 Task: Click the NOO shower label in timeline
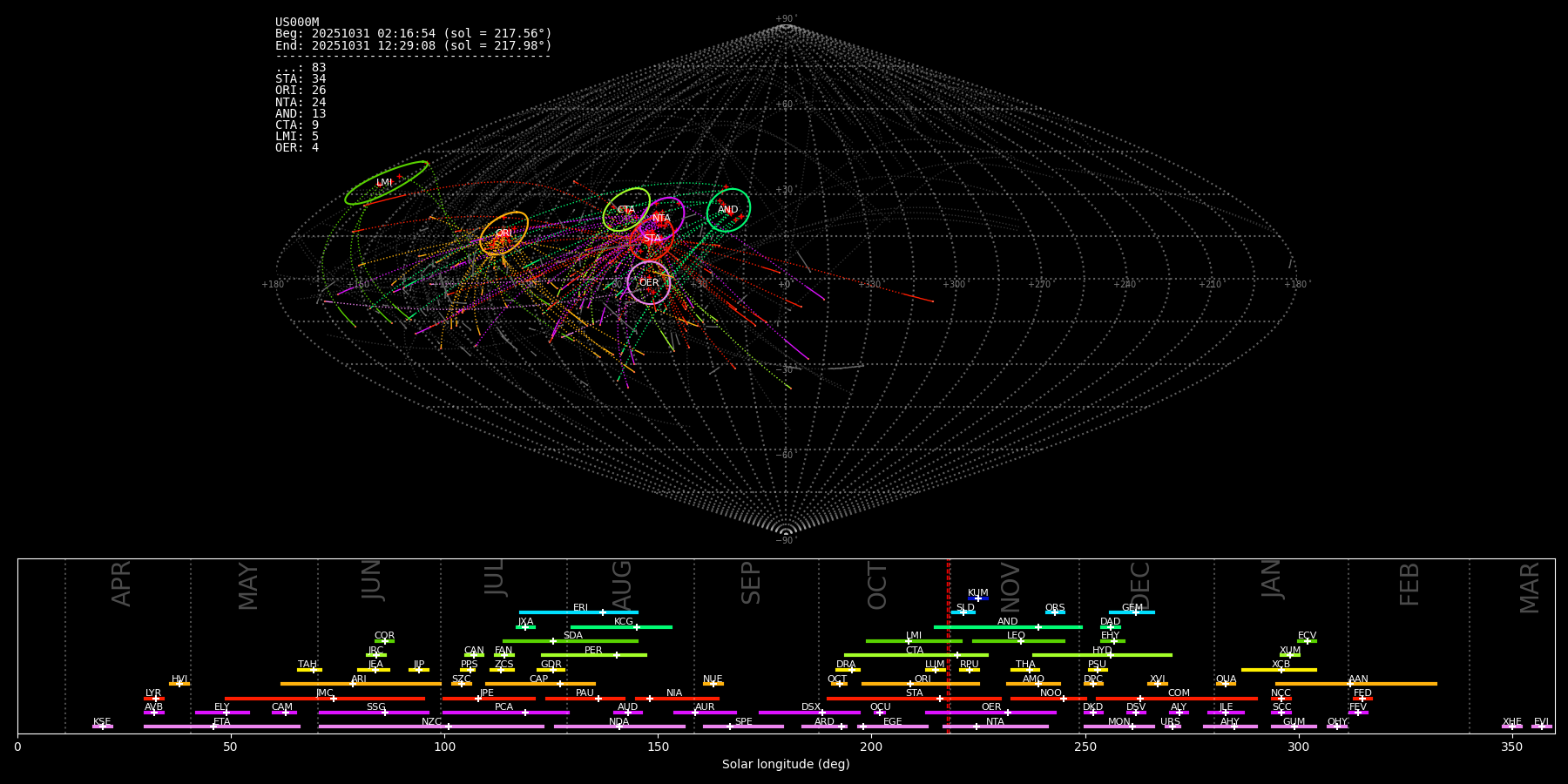(x=1051, y=693)
